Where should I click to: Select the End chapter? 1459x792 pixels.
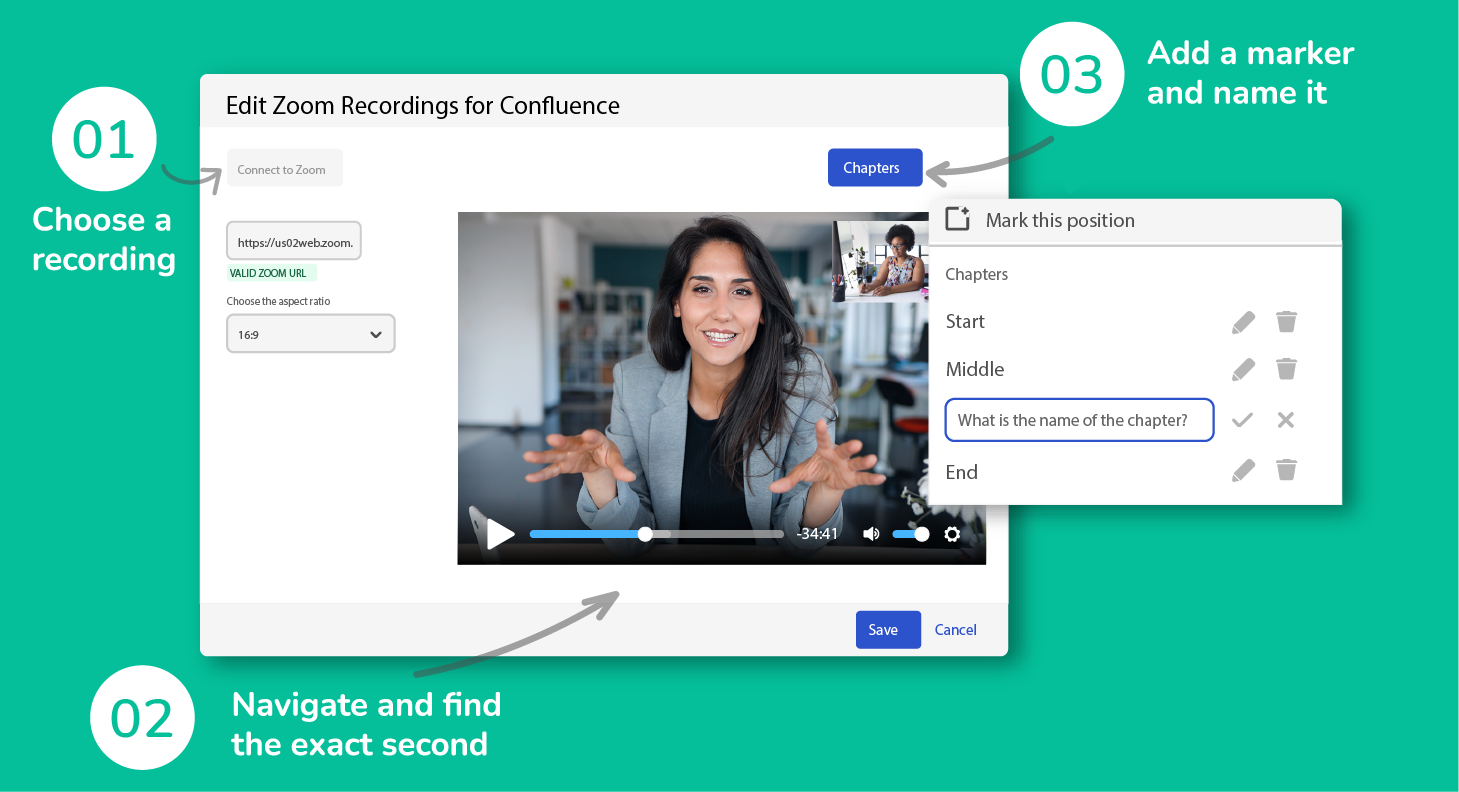click(x=962, y=472)
